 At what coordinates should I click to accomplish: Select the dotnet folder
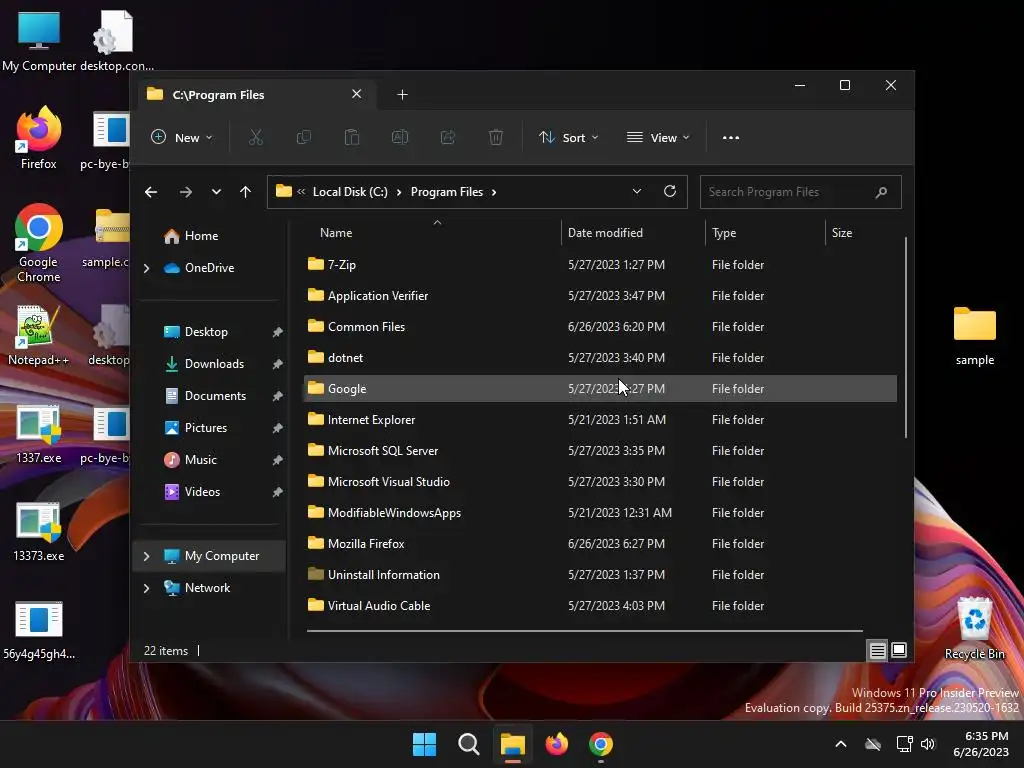(x=600, y=358)
